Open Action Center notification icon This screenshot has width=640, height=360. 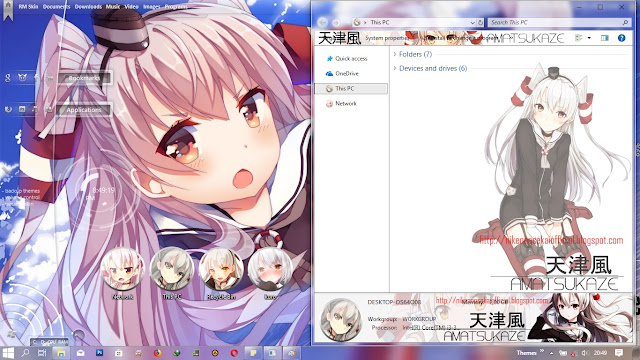coord(619,353)
